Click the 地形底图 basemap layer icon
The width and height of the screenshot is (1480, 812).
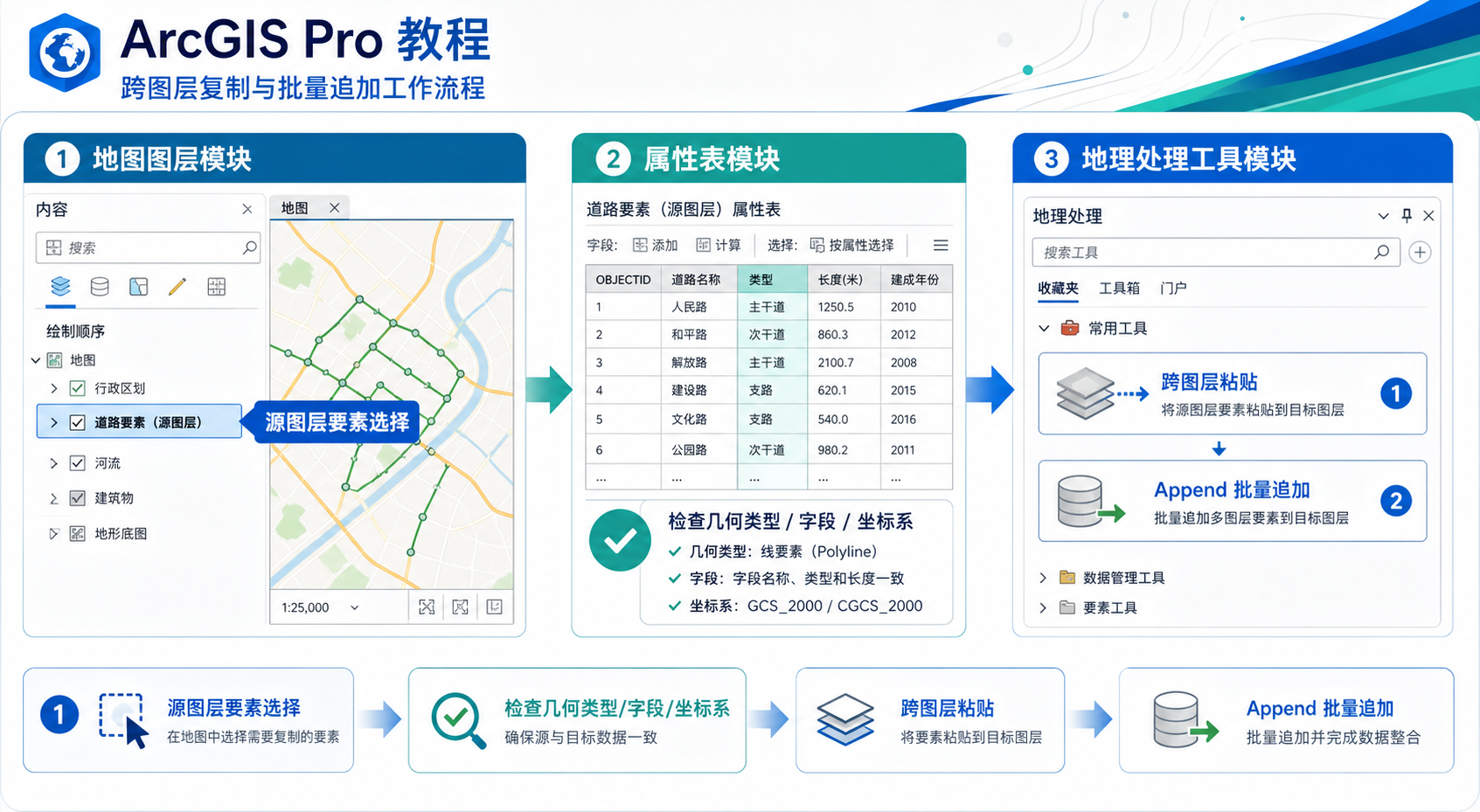pos(77,533)
